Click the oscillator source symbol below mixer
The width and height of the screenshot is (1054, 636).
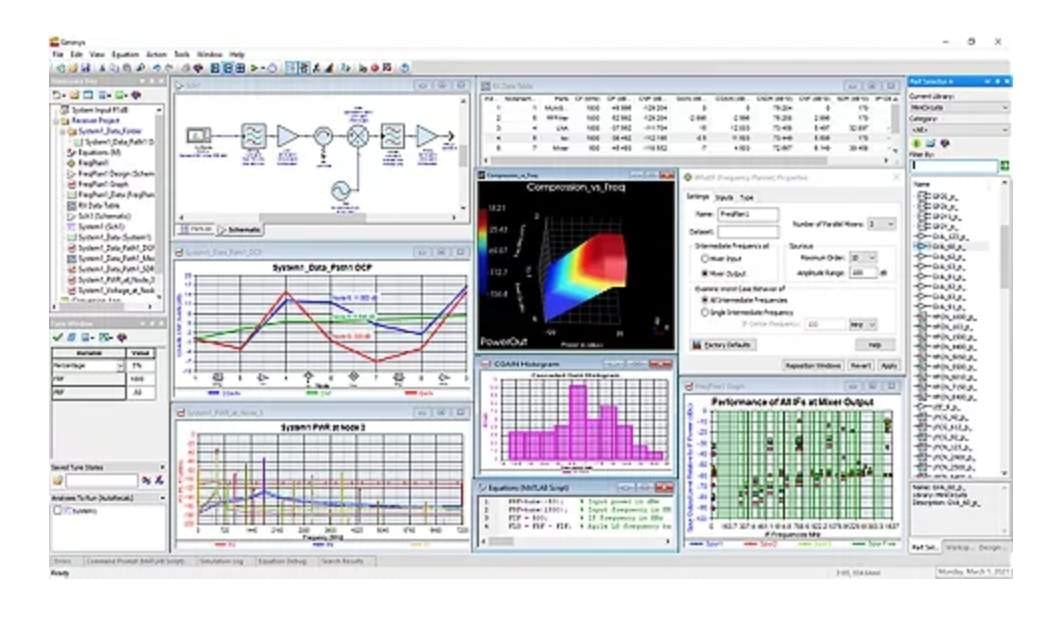[x=341, y=192]
